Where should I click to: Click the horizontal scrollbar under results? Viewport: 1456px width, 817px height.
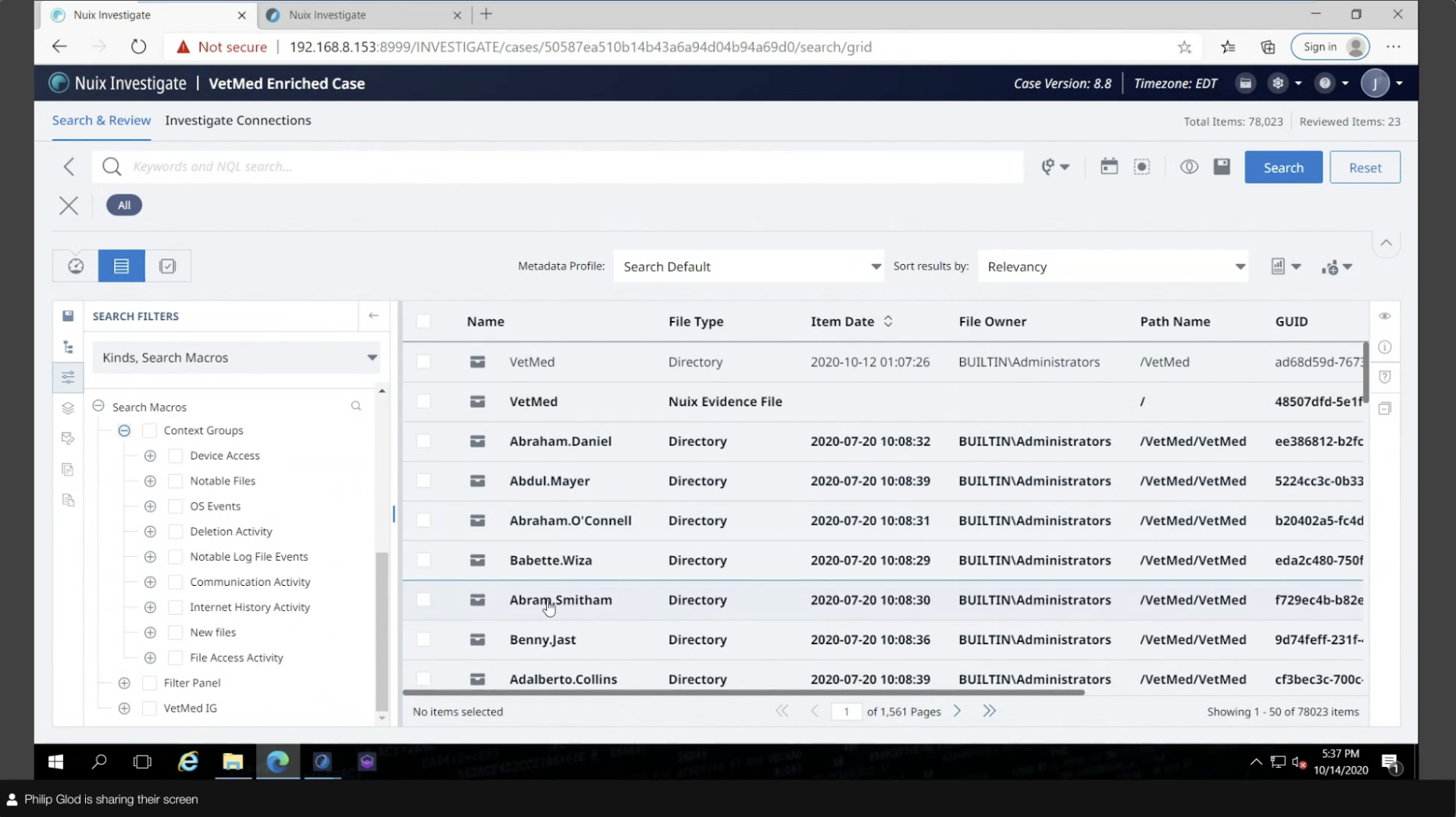[x=744, y=692]
